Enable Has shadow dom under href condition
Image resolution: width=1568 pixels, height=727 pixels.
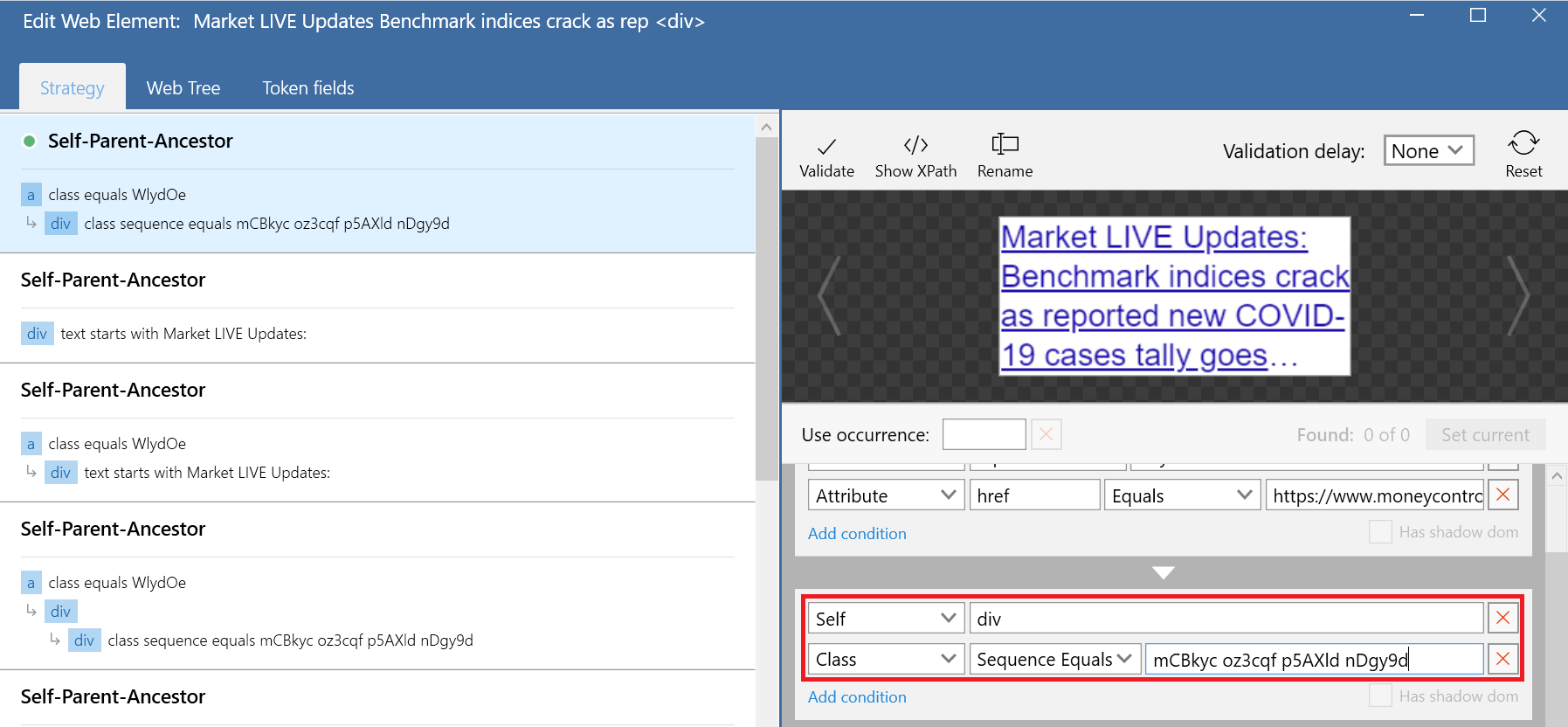coord(1380,532)
